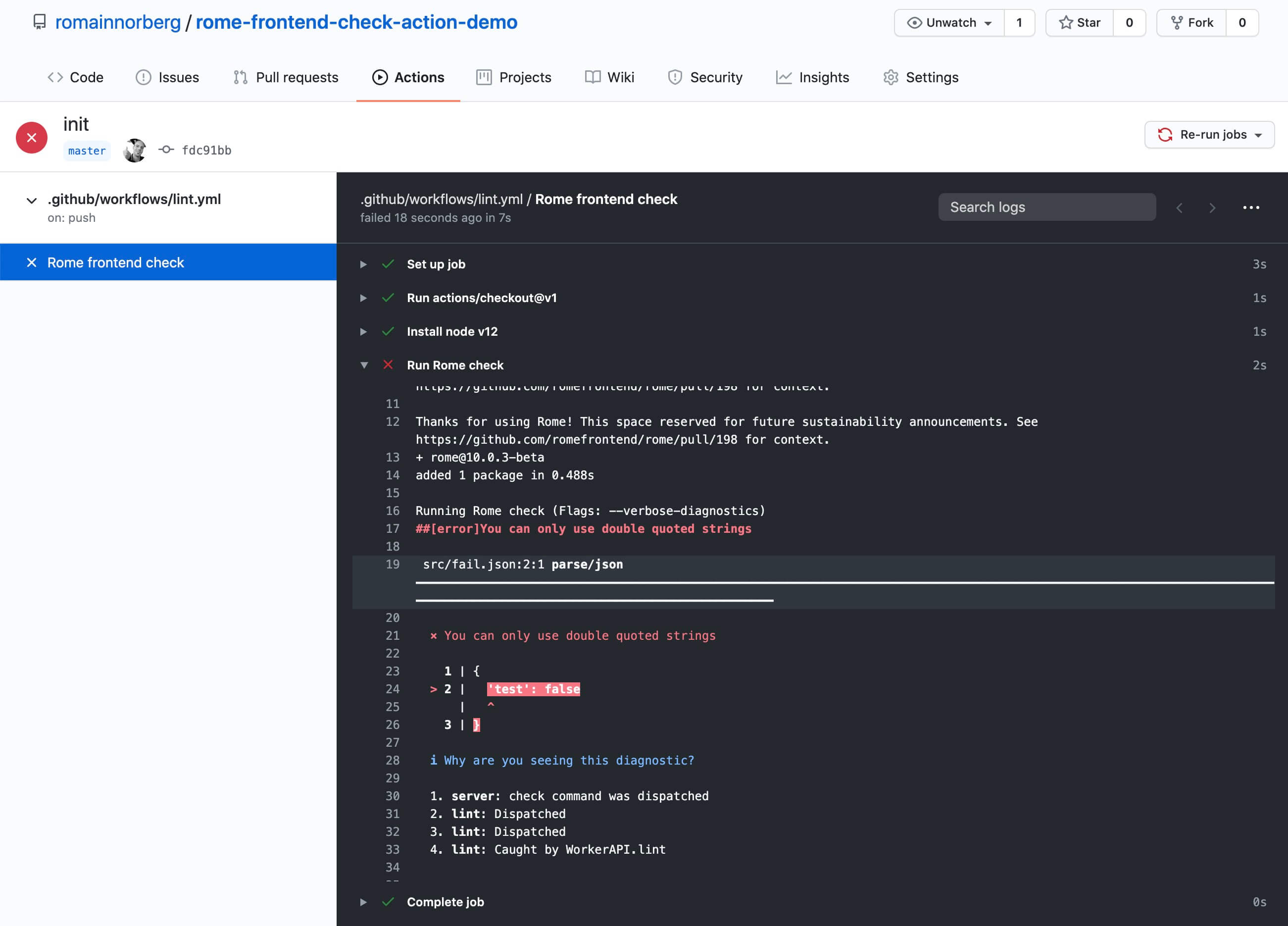
Task: Click the Star button
Action: click(x=1079, y=23)
